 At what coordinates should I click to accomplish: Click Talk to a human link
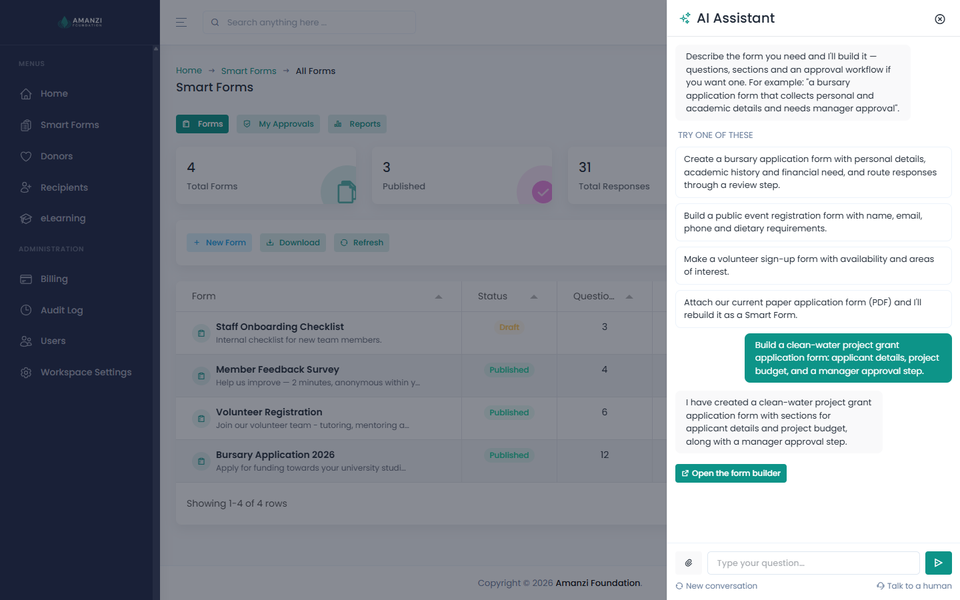(913, 586)
